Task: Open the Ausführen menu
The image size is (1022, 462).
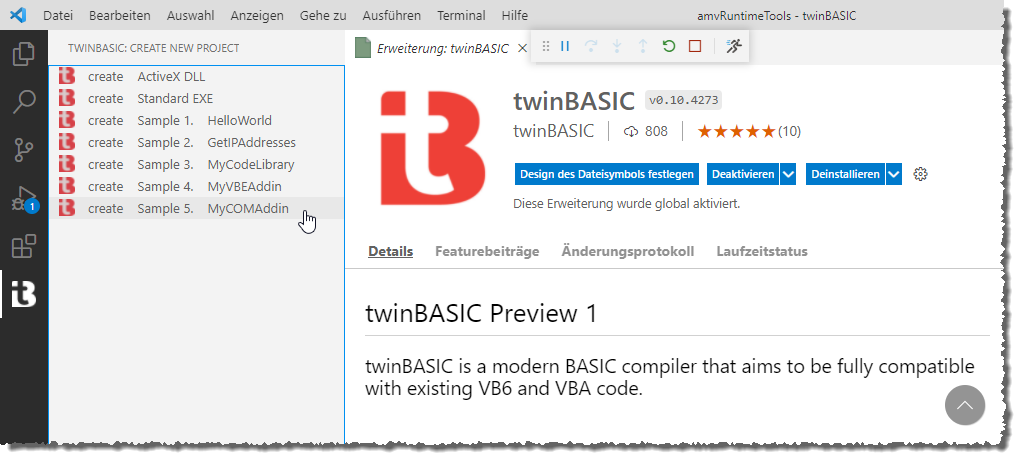Action: [x=391, y=15]
